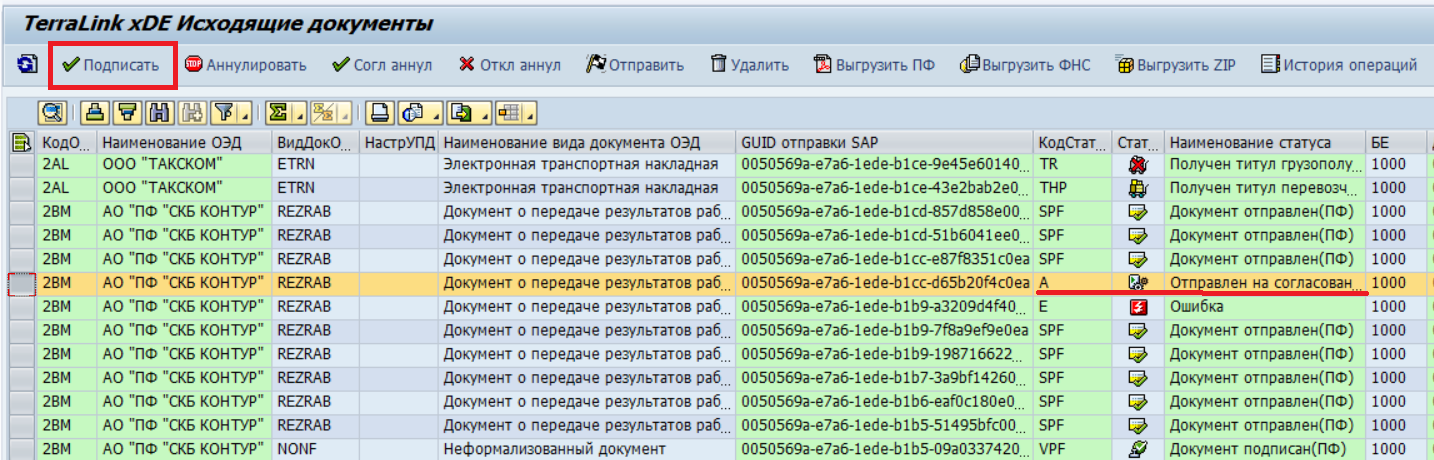The image size is (1434, 460).
Task: Click the sort descending icon
Action: point(127,112)
